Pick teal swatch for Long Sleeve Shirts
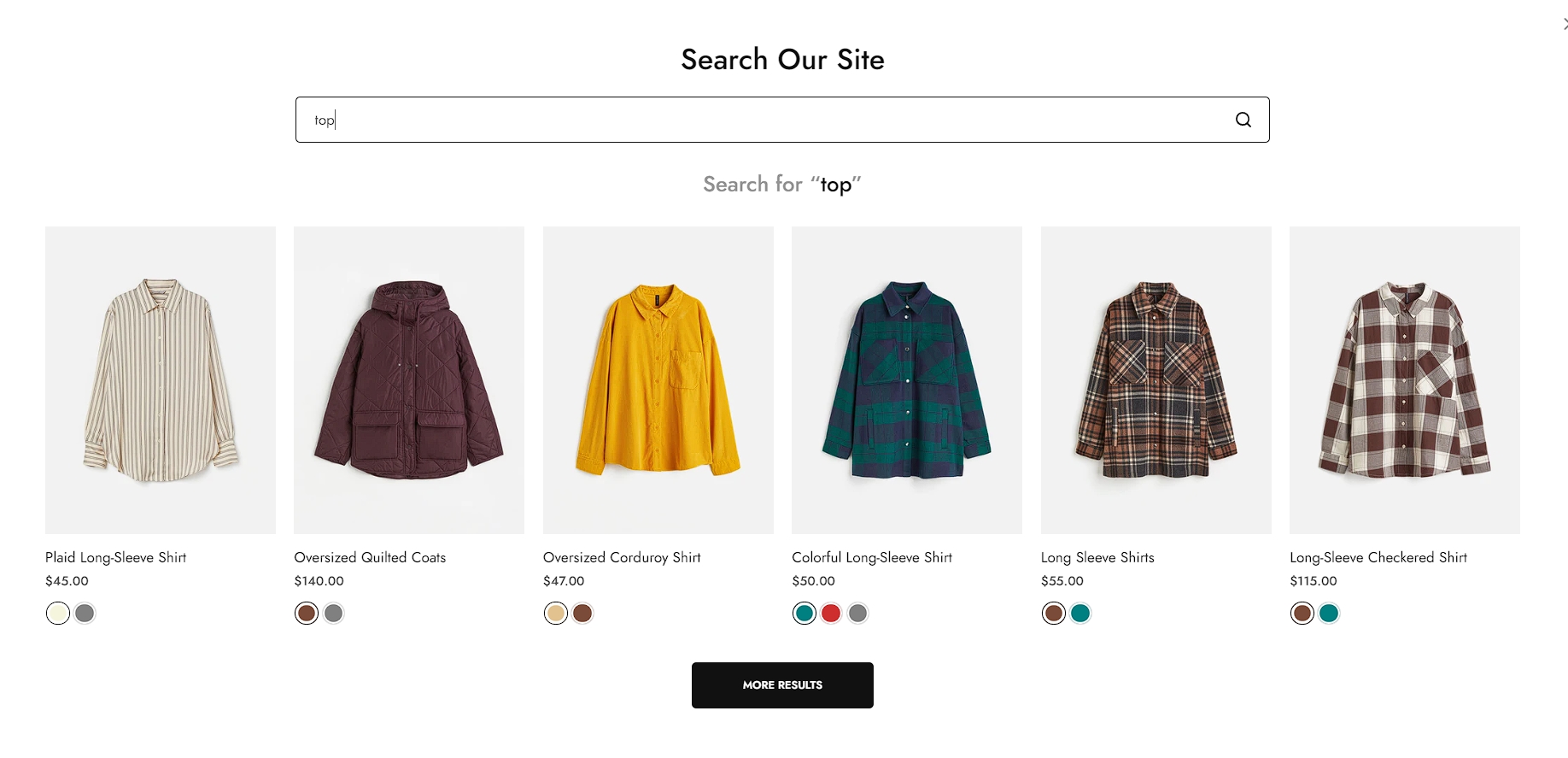1568x758 pixels. (x=1080, y=614)
